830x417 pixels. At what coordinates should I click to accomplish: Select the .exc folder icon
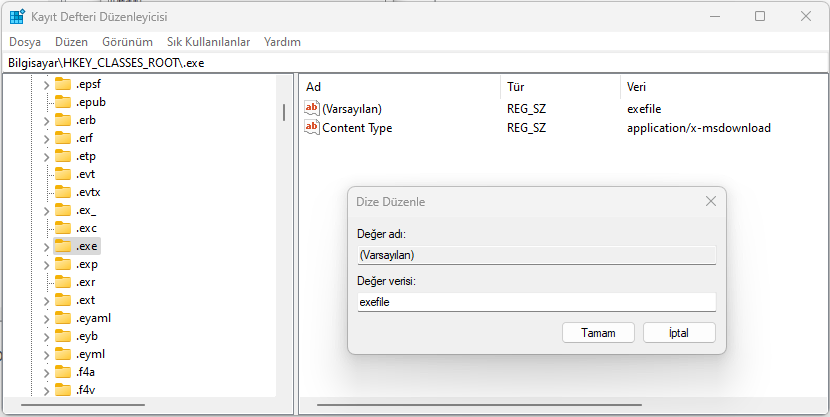[63, 228]
